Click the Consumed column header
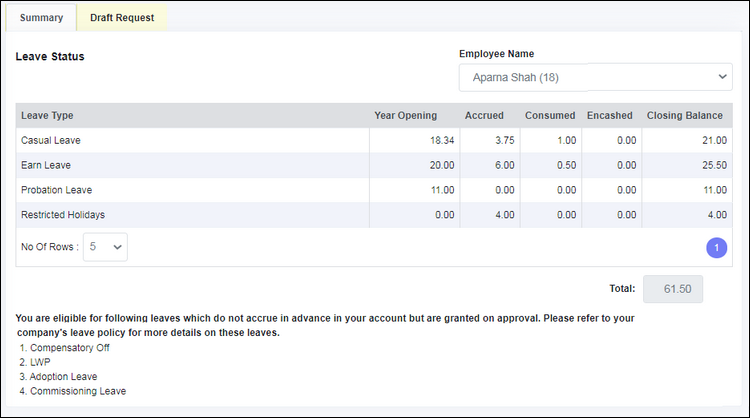 point(550,116)
